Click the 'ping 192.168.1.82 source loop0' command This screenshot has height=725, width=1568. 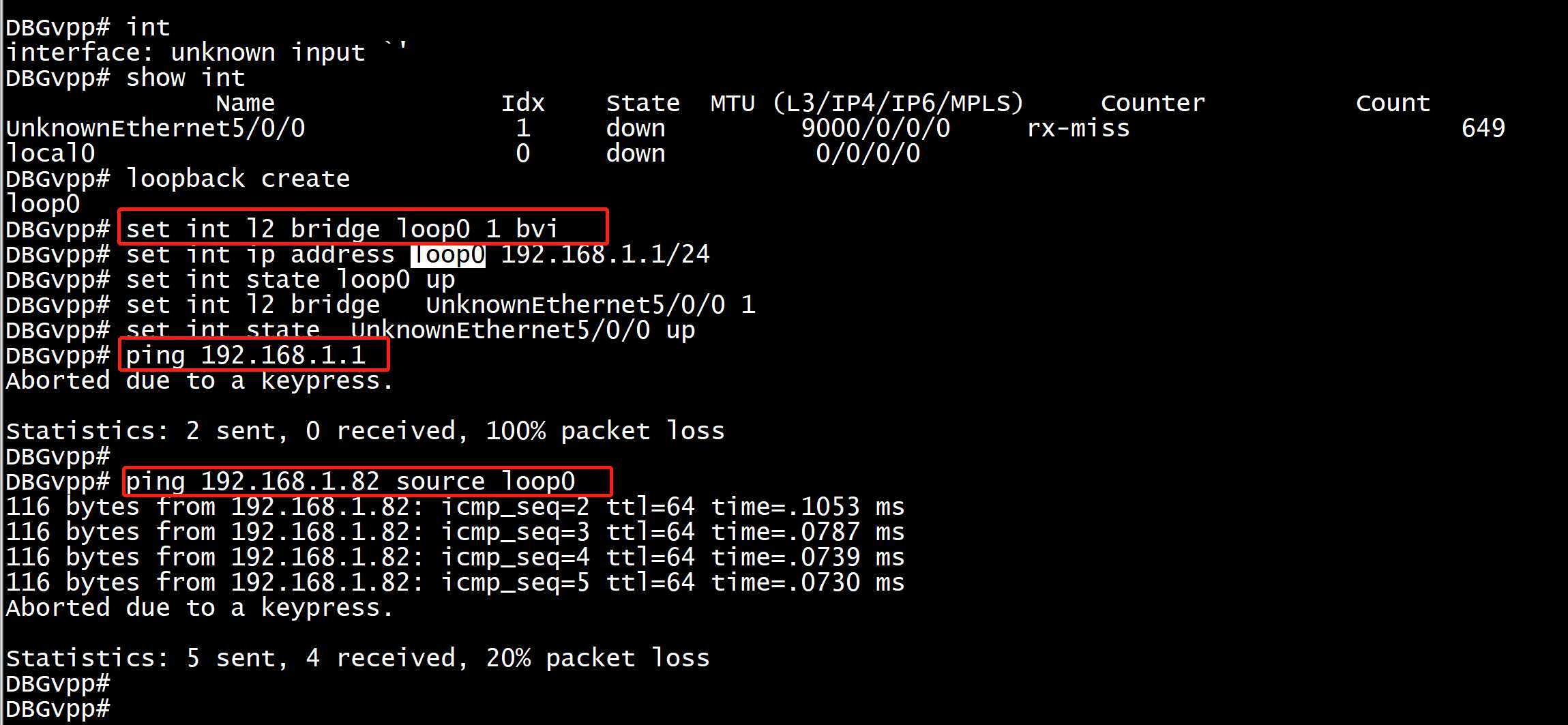click(351, 482)
